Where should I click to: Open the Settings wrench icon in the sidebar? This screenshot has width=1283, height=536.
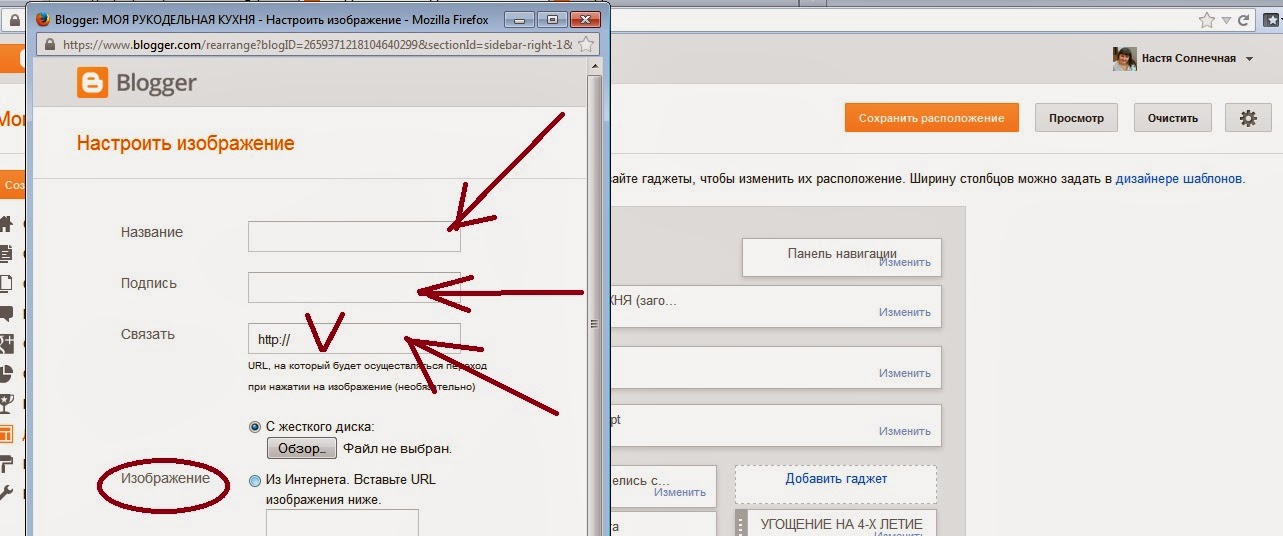(x=6, y=492)
